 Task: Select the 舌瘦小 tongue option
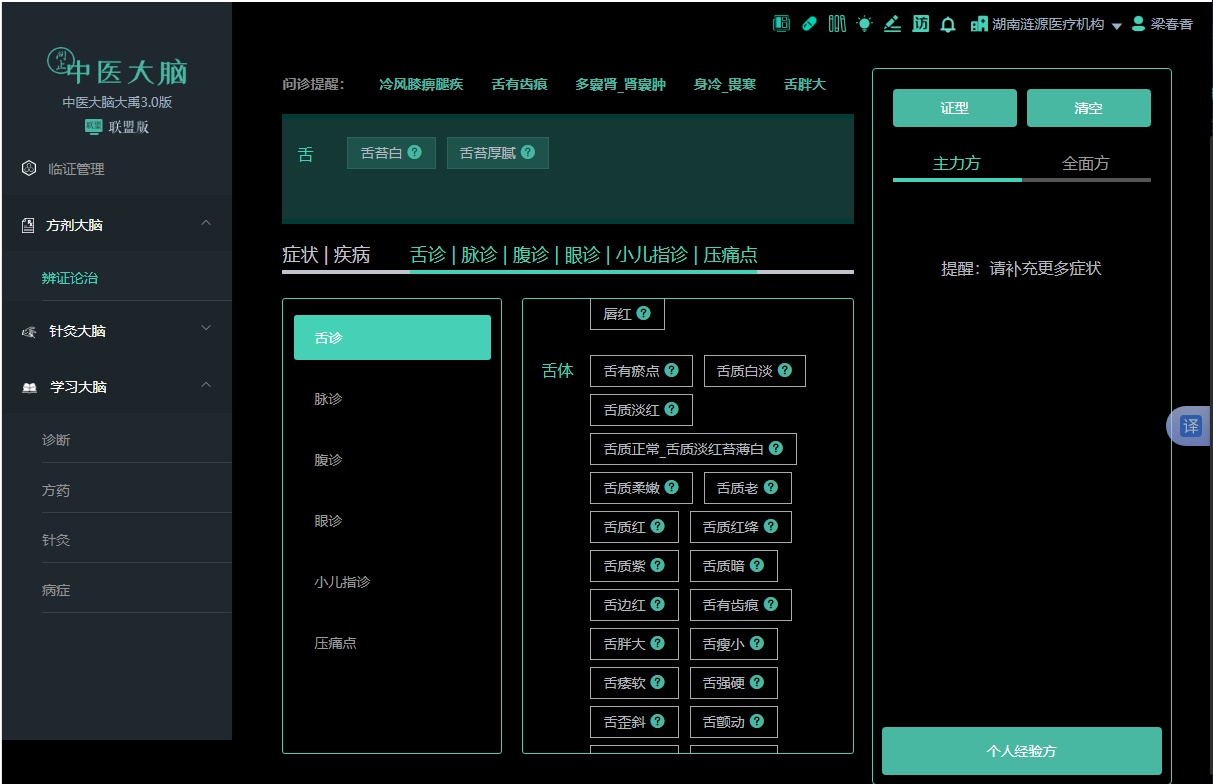(733, 644)
